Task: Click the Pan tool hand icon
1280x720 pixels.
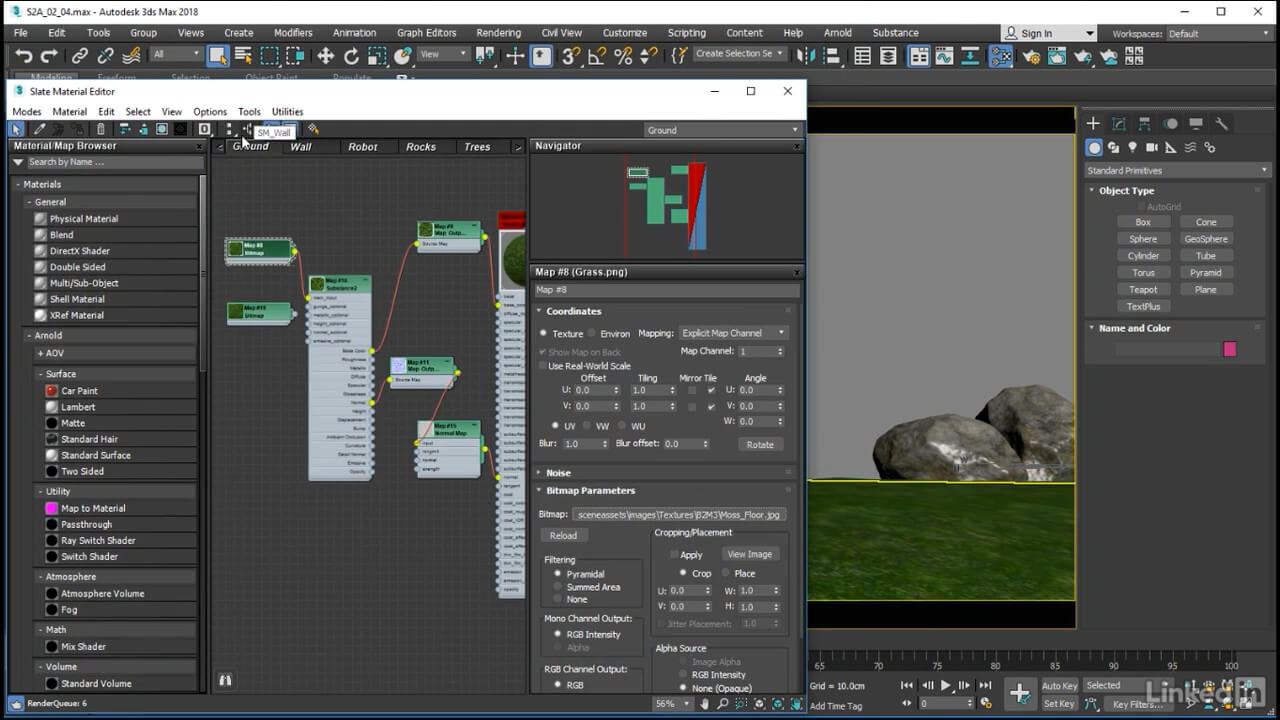Action: point(705,704)
